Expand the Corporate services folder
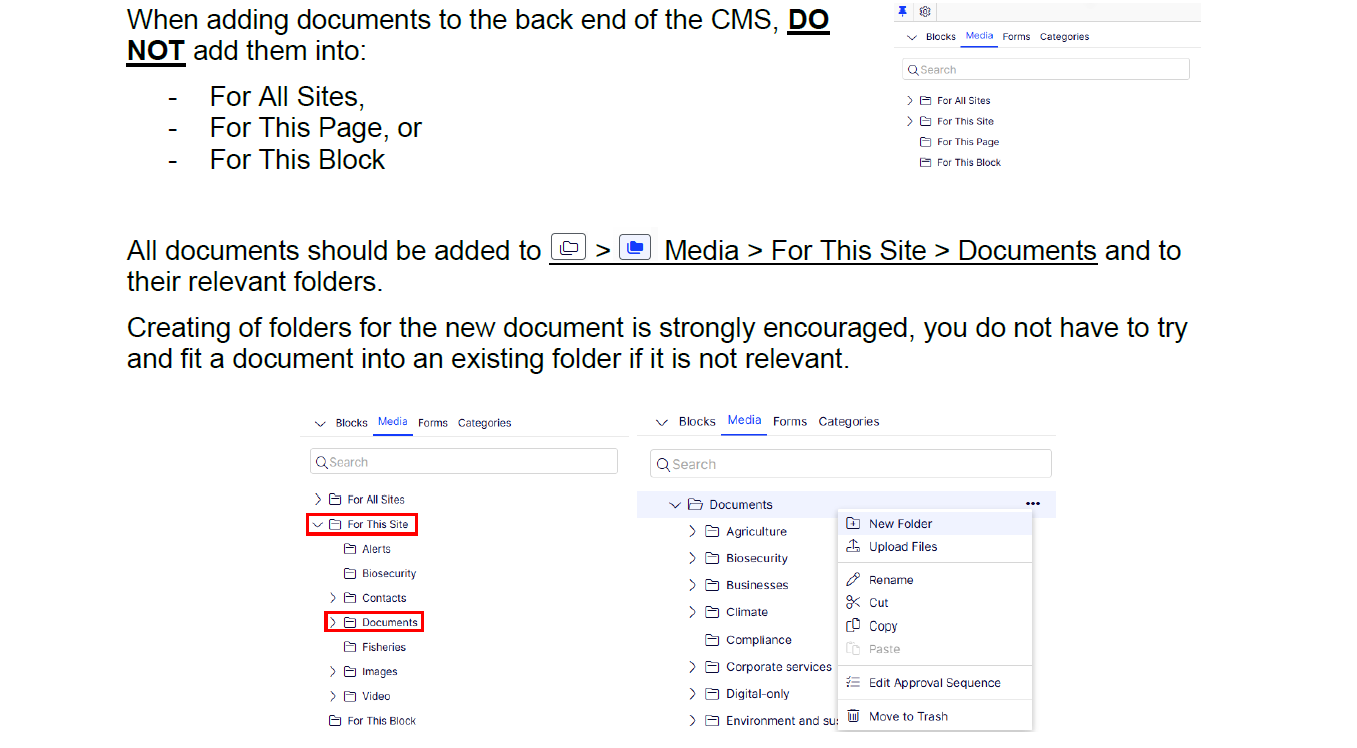Image resolution: width=1357 pixels, height=748 pixels. 692,666
